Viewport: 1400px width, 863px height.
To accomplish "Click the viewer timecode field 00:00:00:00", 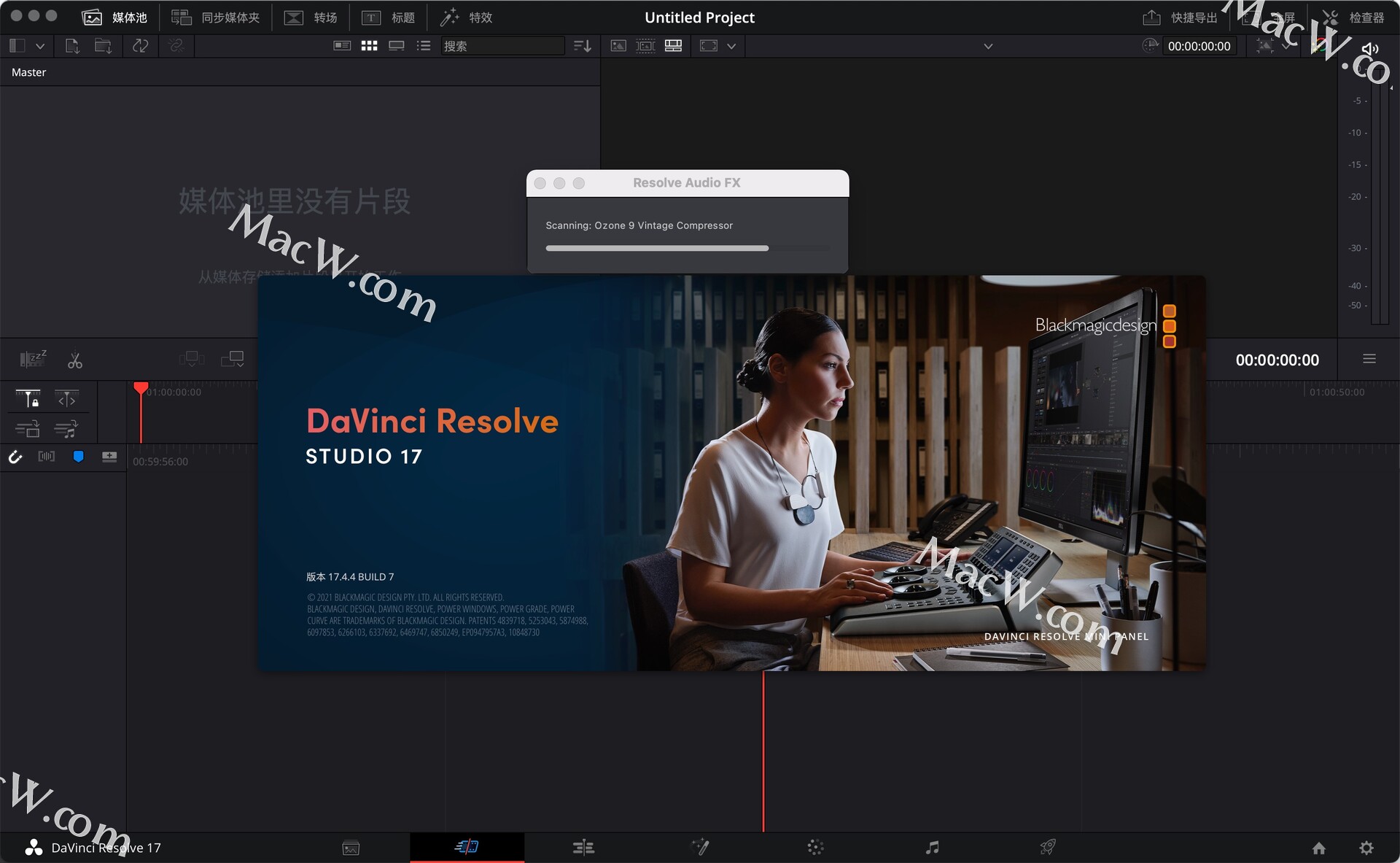I will coord(1199,46).
